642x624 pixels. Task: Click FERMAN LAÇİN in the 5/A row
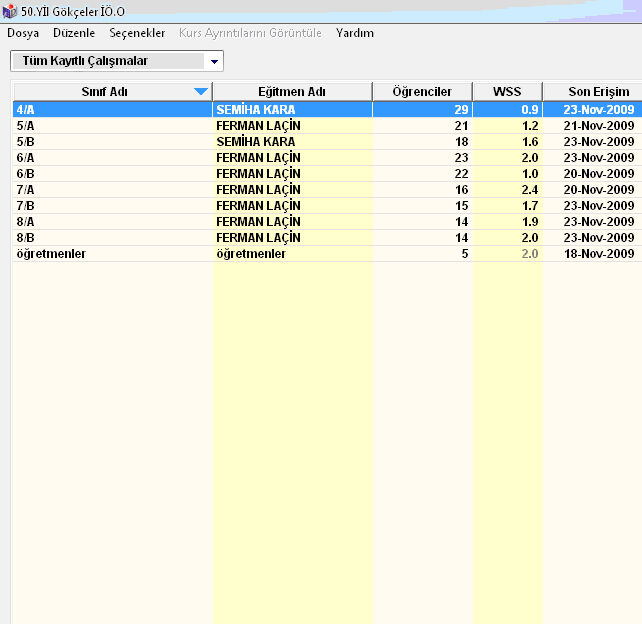(x=258, y=126)
